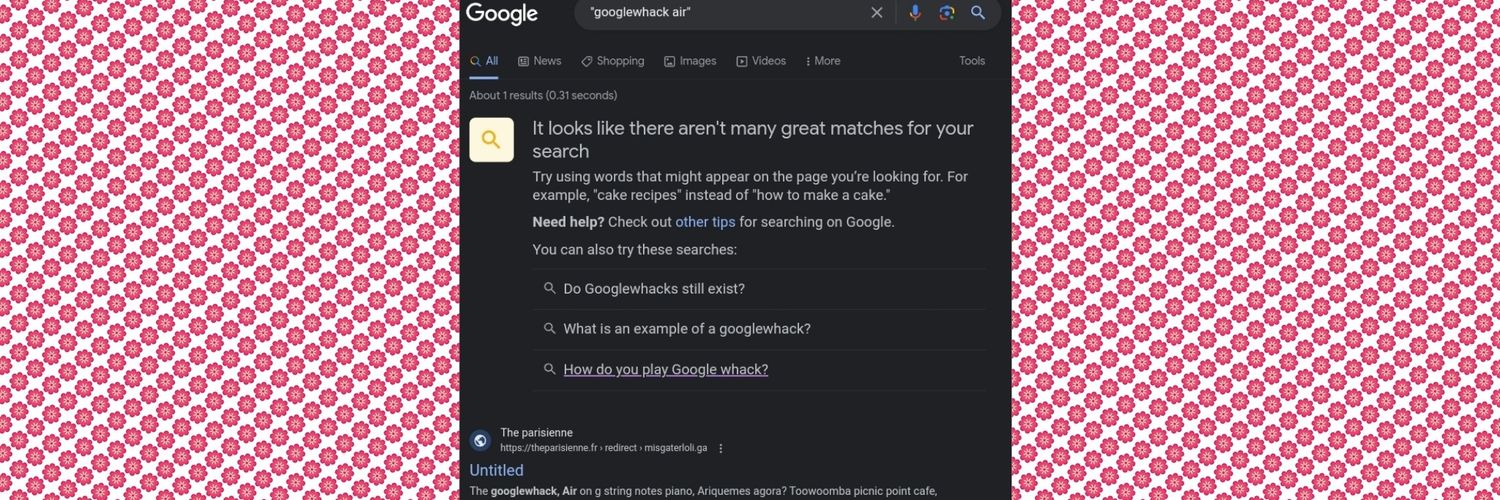Click the News tab newspaper icon
This screenshot has height=500, width=1500.
click(x=523, y=61)
